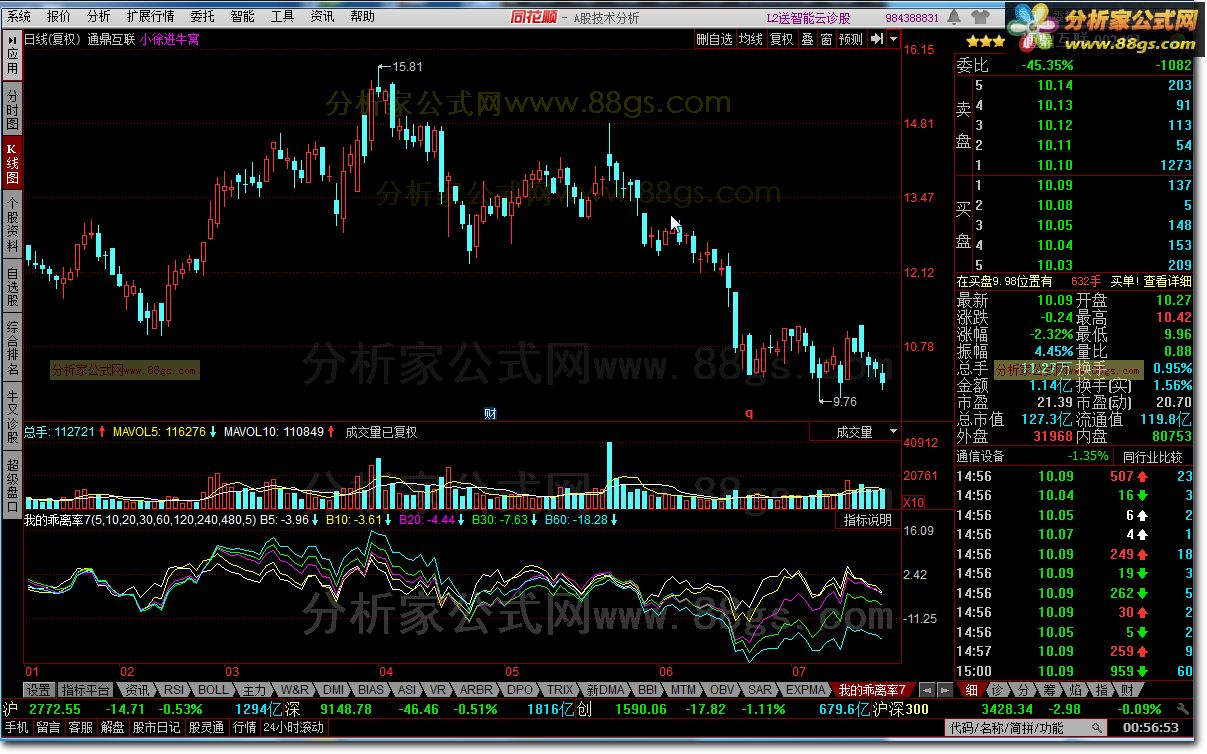
Task: Toggle 复权 price adjustment
Action: click(782, 39)
